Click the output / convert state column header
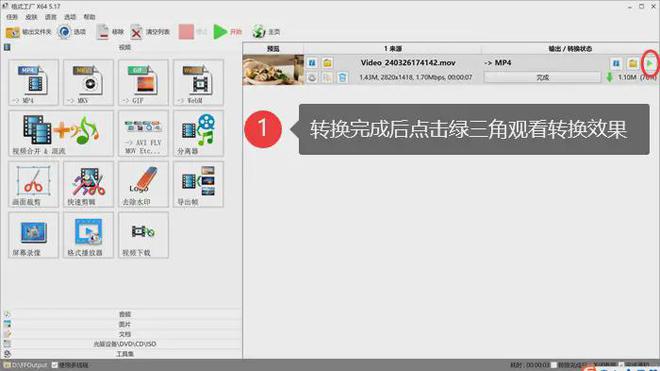The width and height of the screenshot is (660, 371). click(x=570, y=49)
